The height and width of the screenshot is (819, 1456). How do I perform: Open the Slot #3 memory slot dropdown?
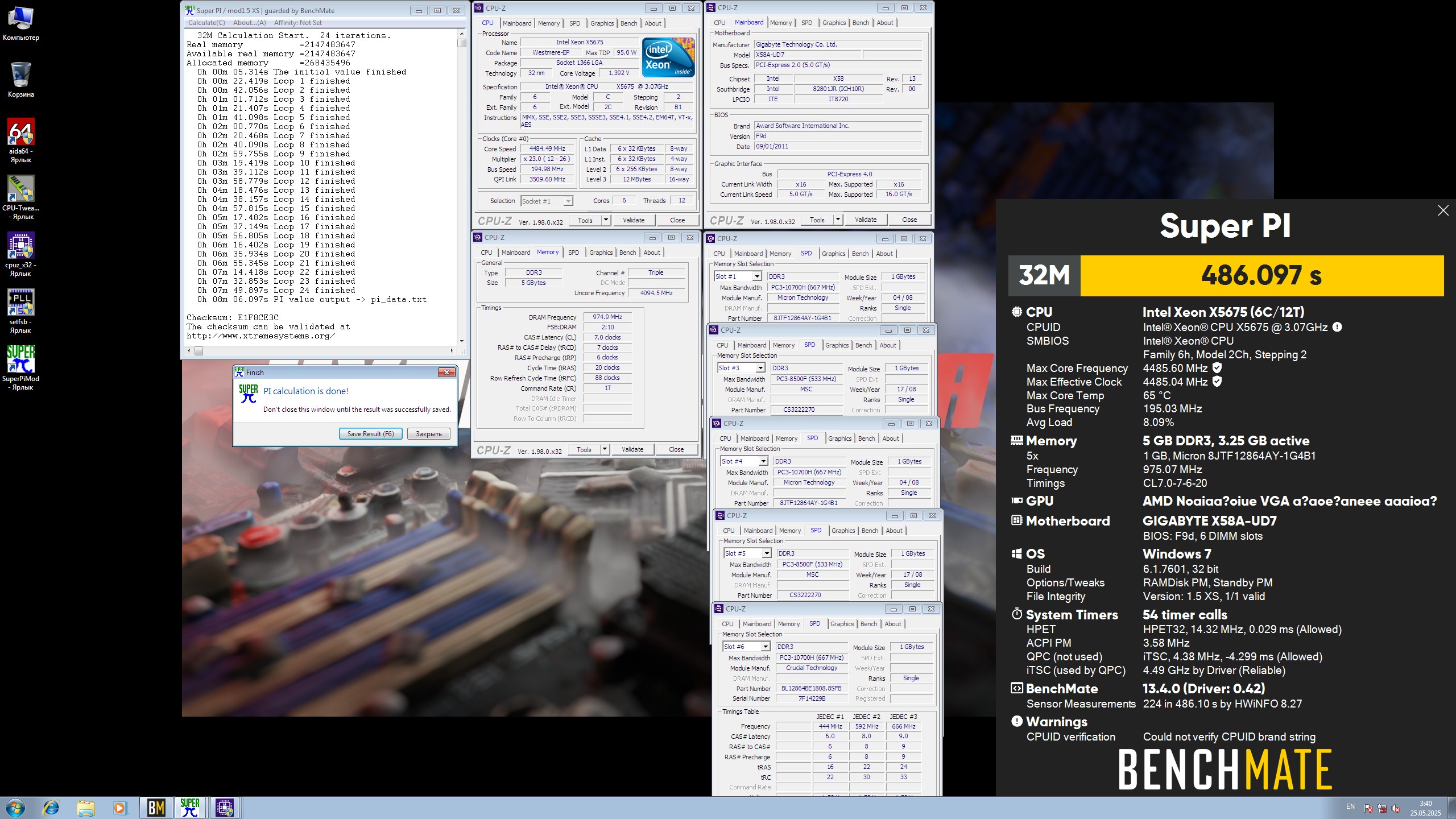[760, 368]
